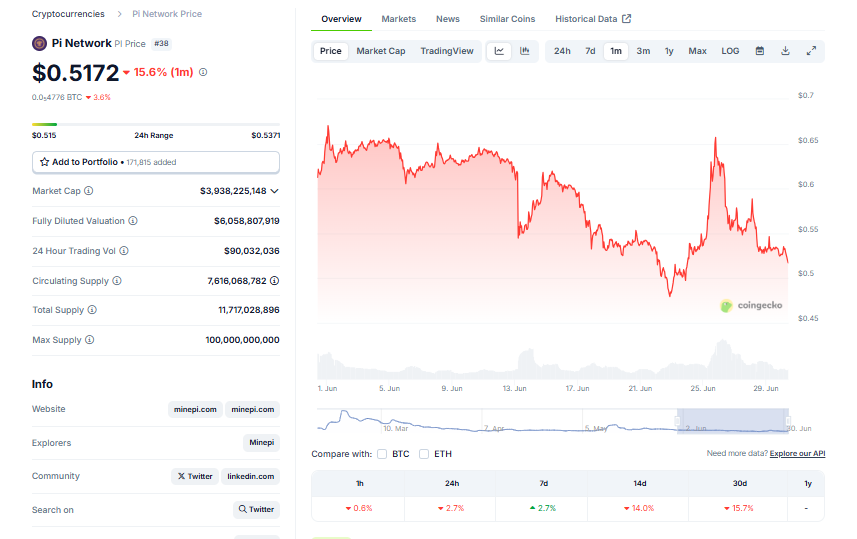The height and width of the screenshot is (539, 857).
Task: Enable the BTC comparison checkbox
Action: click(382, 454)
